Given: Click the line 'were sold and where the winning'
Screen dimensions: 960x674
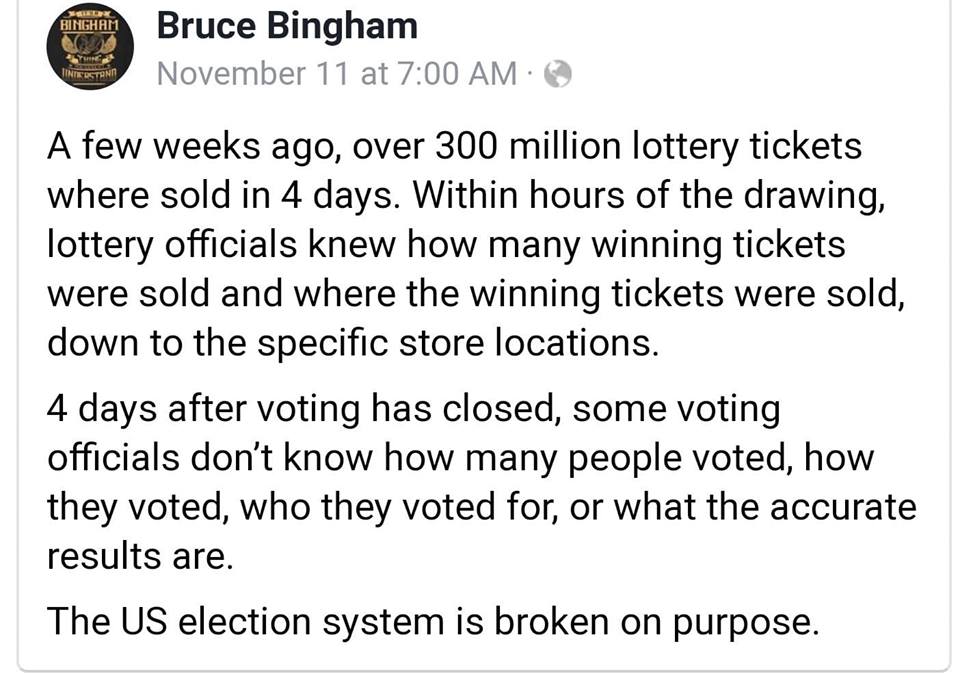Looking at the screenshot, I should tap(476, 294).
